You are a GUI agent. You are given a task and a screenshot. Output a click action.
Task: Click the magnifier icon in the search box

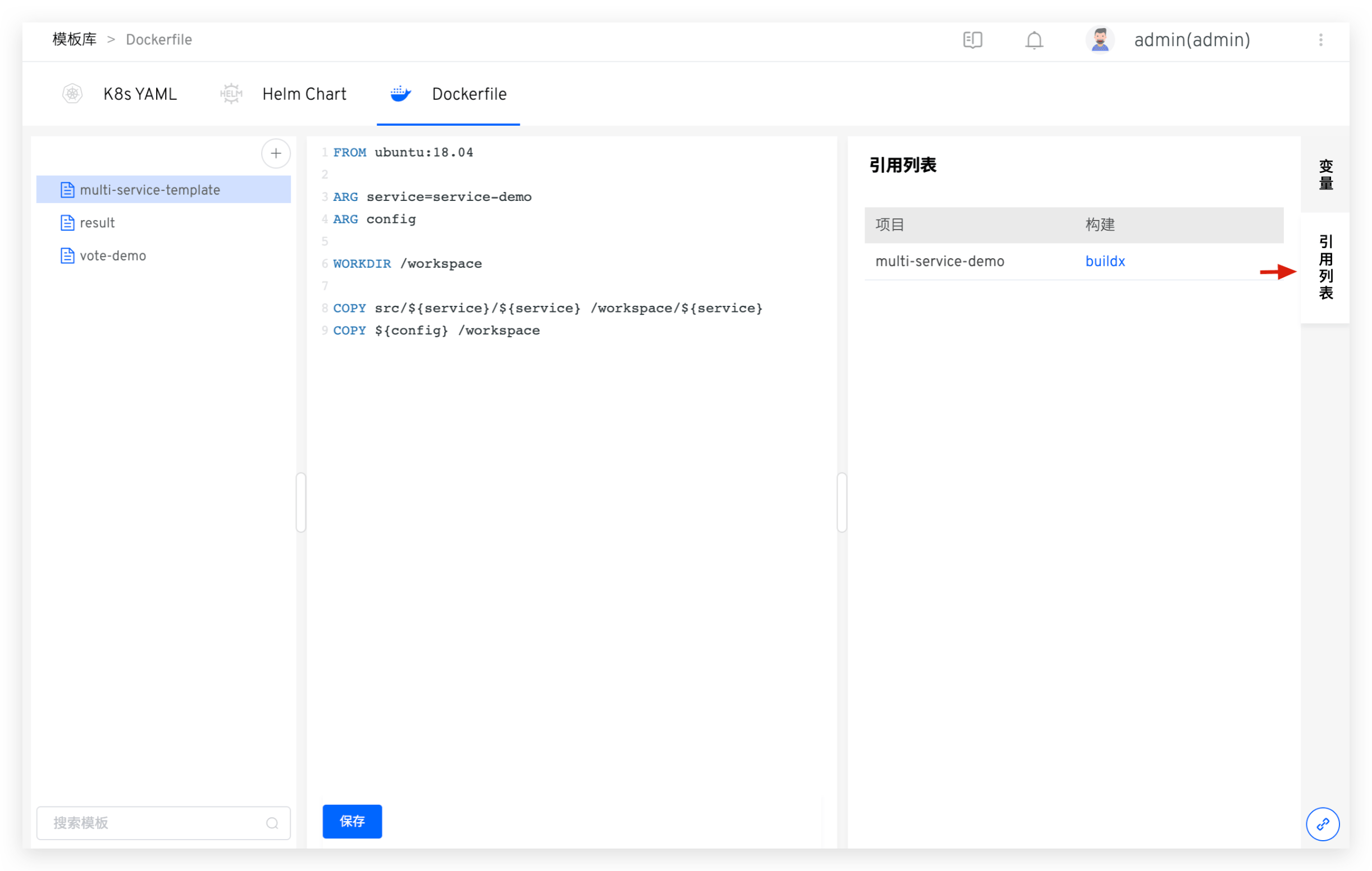point(272,823)
